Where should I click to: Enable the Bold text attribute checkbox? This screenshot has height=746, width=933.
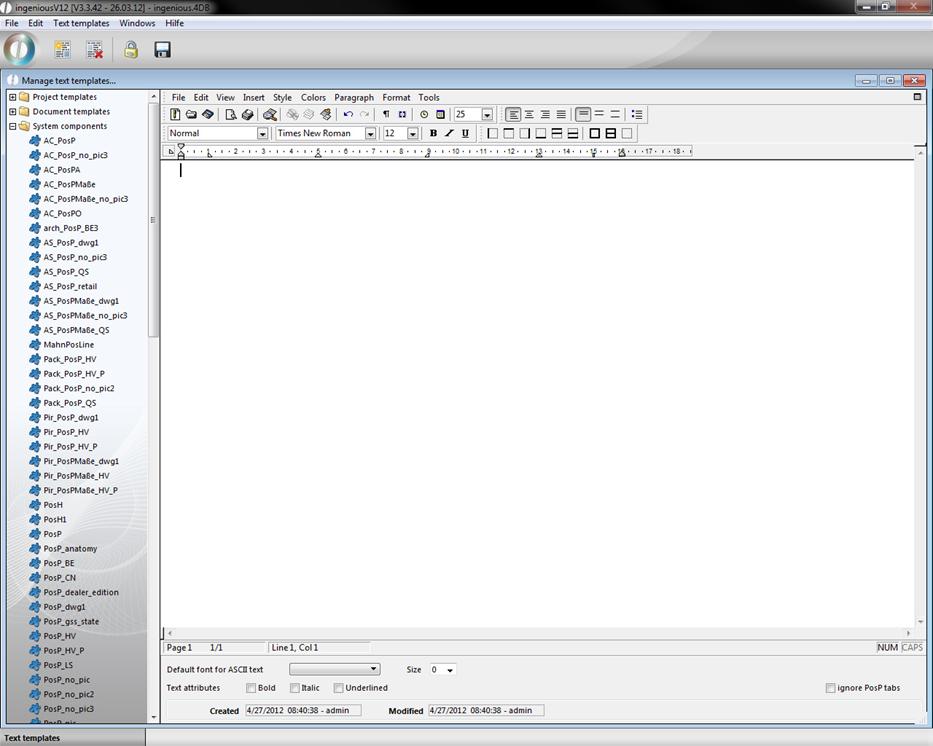tap(252, 688)
